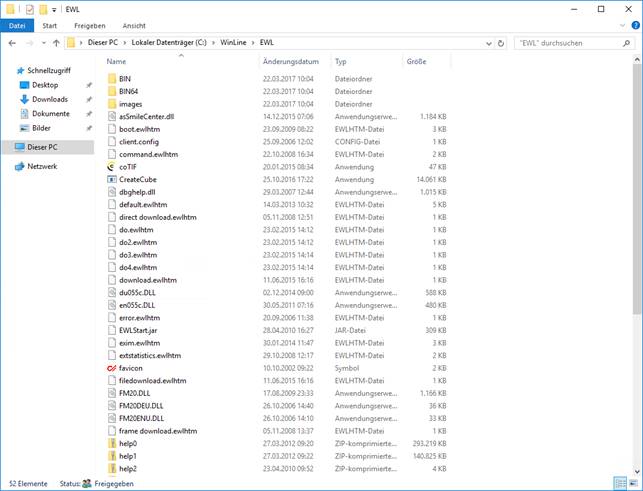Viewport: 643px width, 491px height.
Task: Select the help0 ZIP archive
Action: click(127, 443)
